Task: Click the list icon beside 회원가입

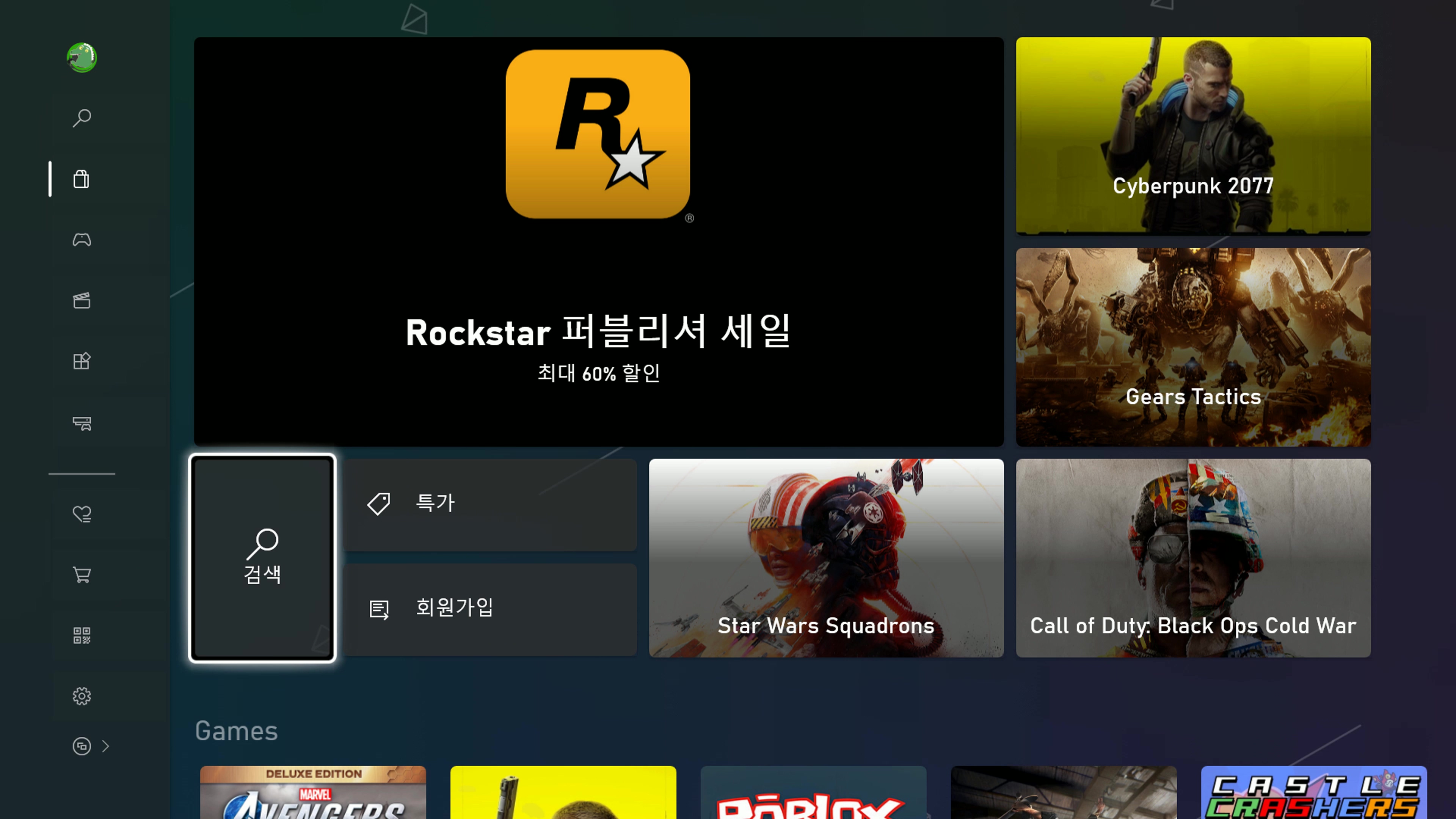Action: click(x=379, y=609)
